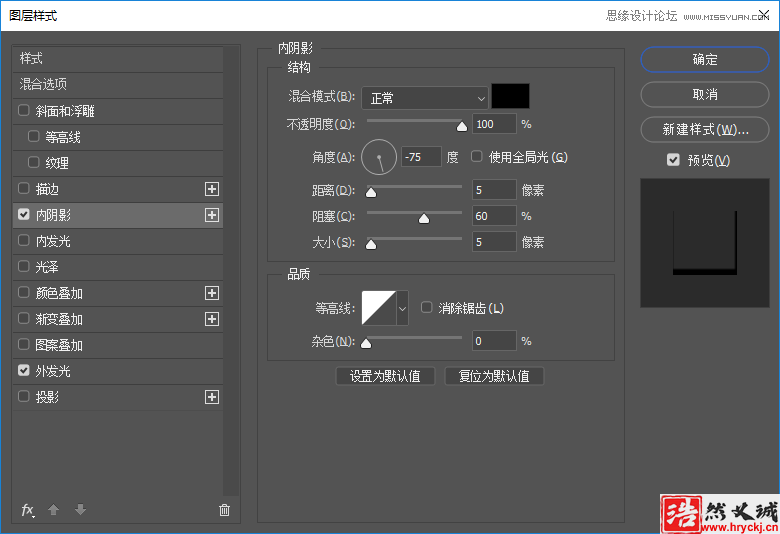This screenshot has height=534, width=780.
Task: Enable the 描边 checkbox
Action: [x=23, y=189]
